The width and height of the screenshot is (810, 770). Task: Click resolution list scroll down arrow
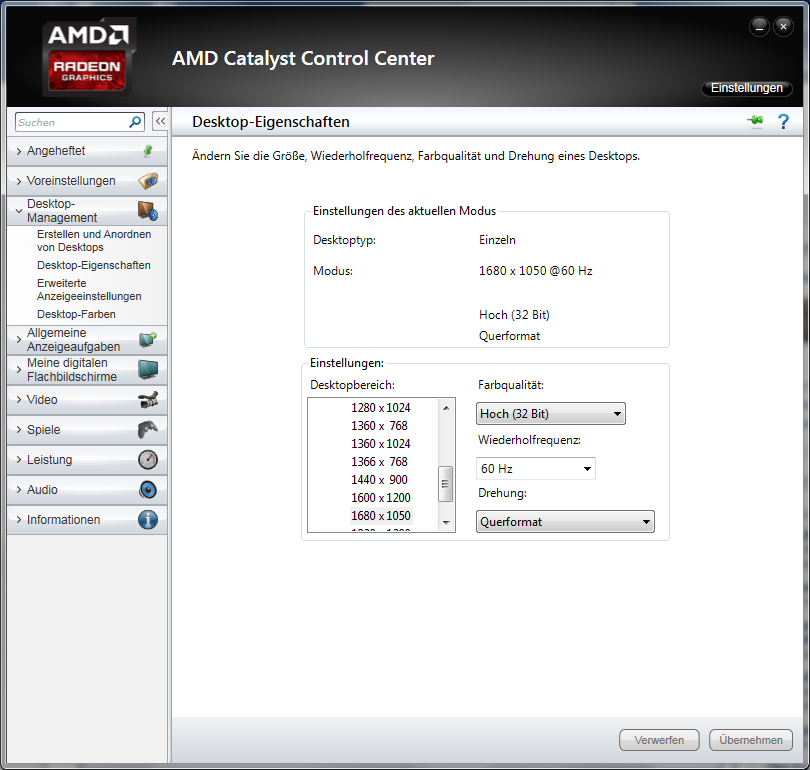click(446, 523)
